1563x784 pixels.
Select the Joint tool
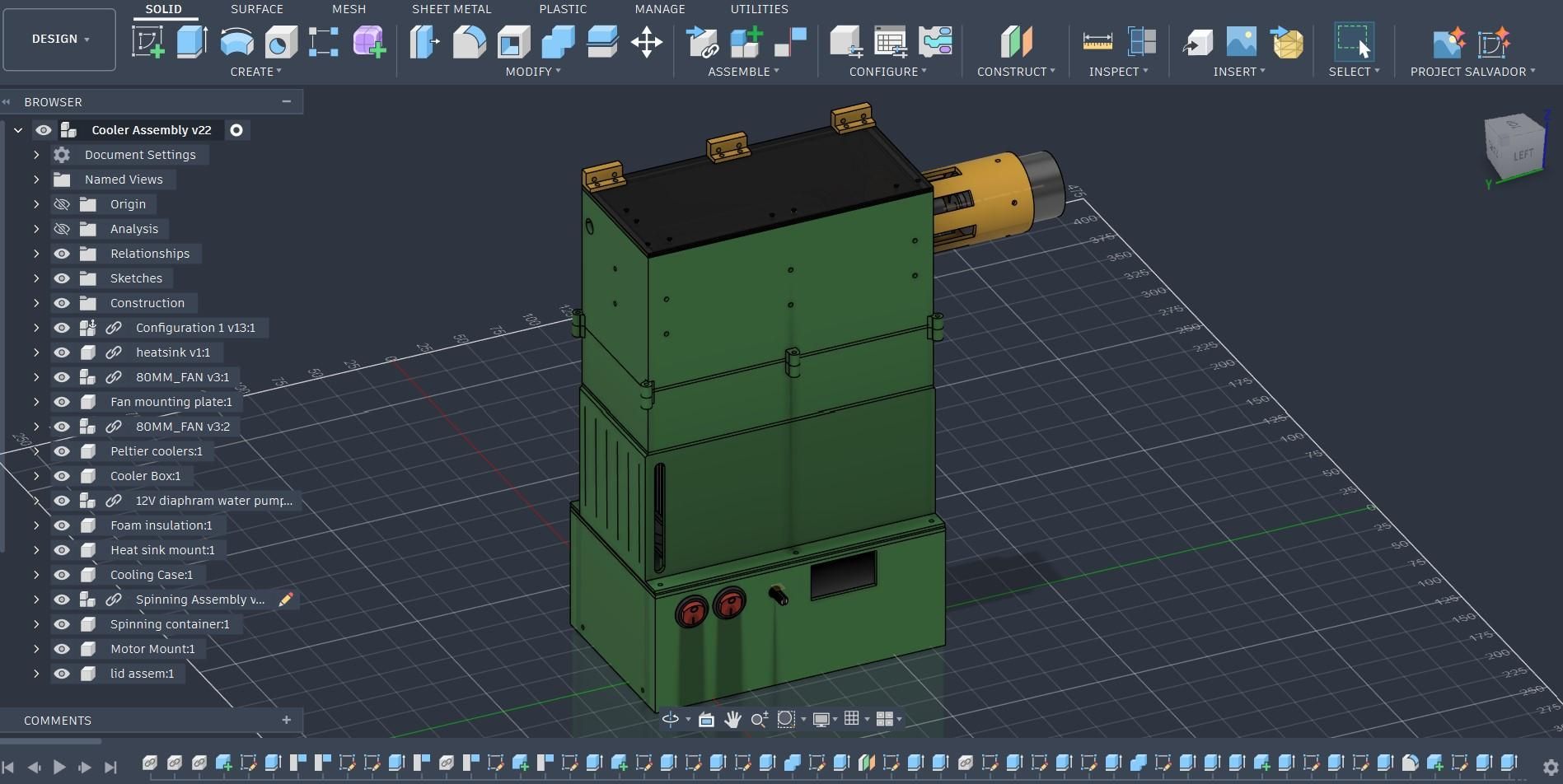pos(790,41)
